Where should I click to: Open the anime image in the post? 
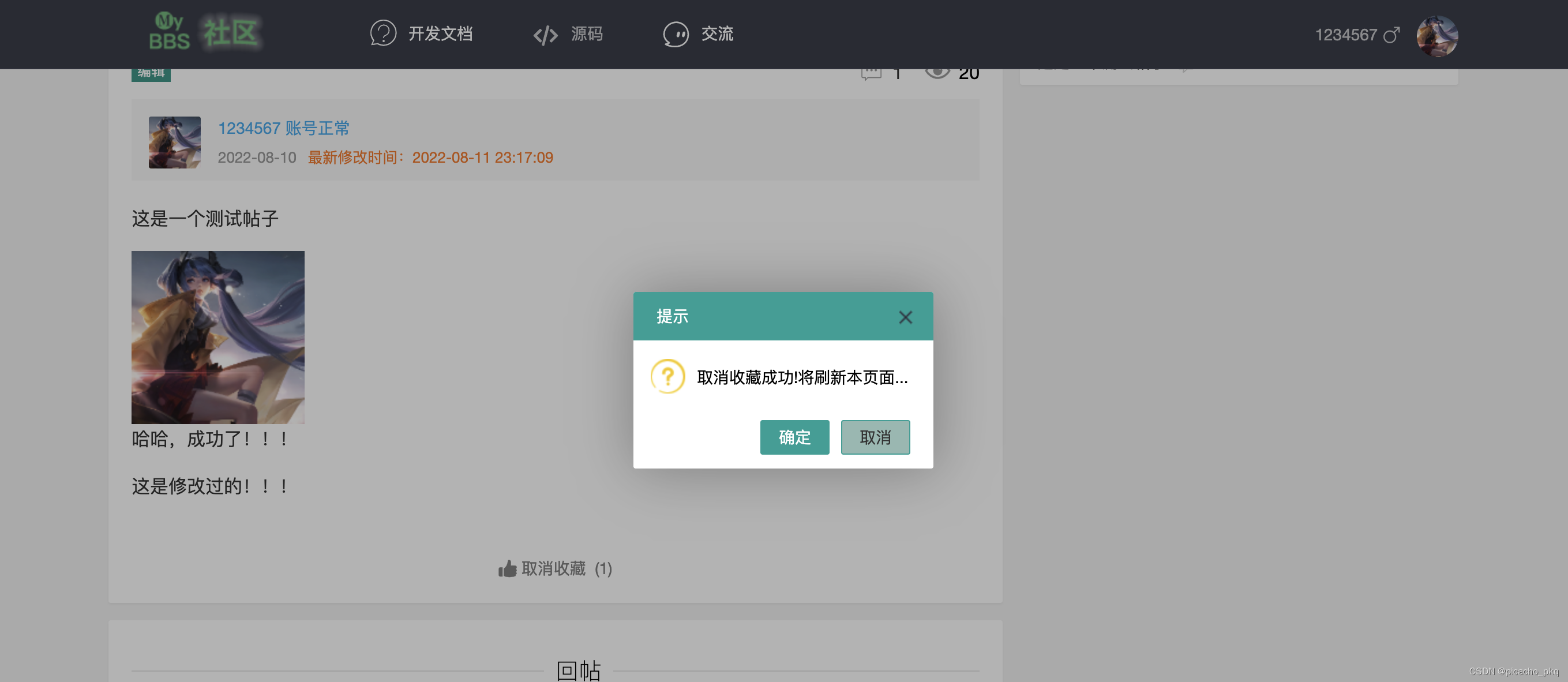coord(218,337)
